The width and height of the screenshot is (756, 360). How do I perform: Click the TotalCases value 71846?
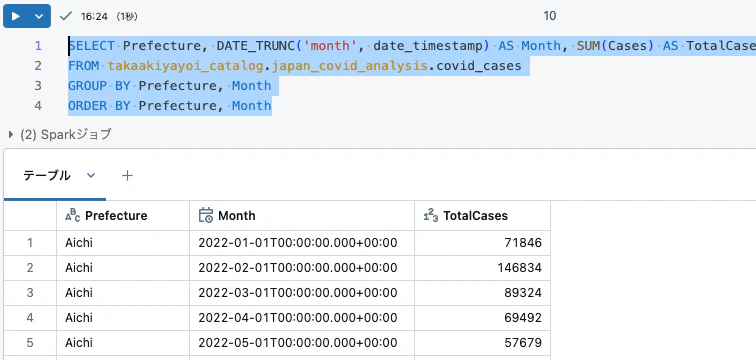pyautogui.click(x=482, y=243)
